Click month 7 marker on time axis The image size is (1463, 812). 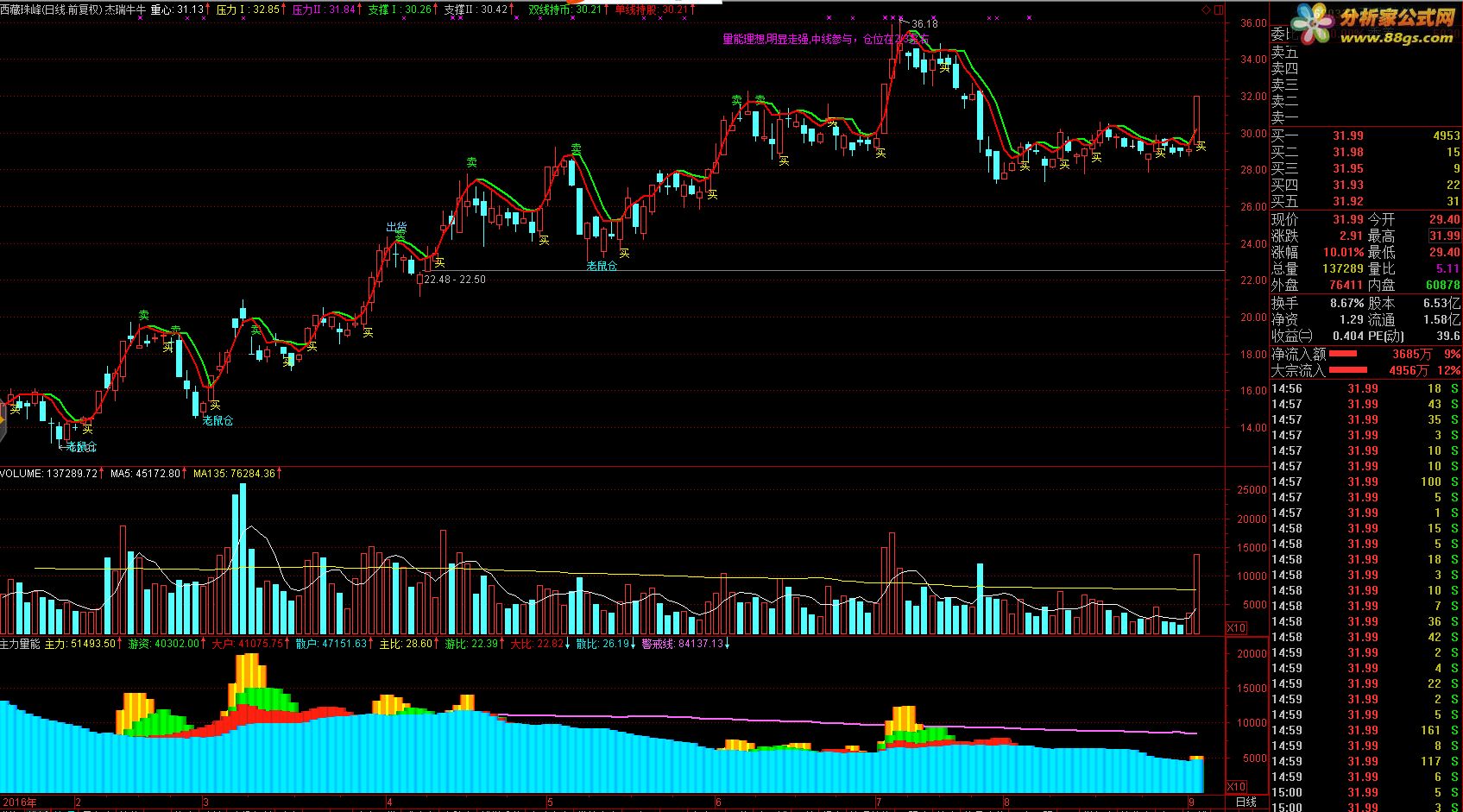878,803
